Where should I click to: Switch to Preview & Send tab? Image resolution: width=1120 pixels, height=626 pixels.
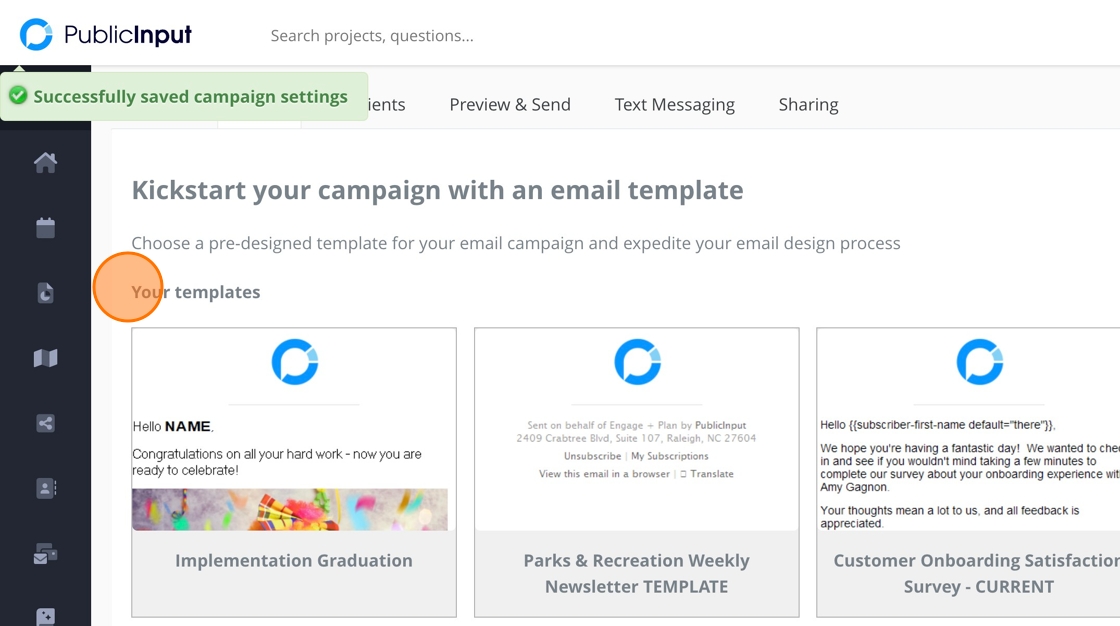pos(509,104)
